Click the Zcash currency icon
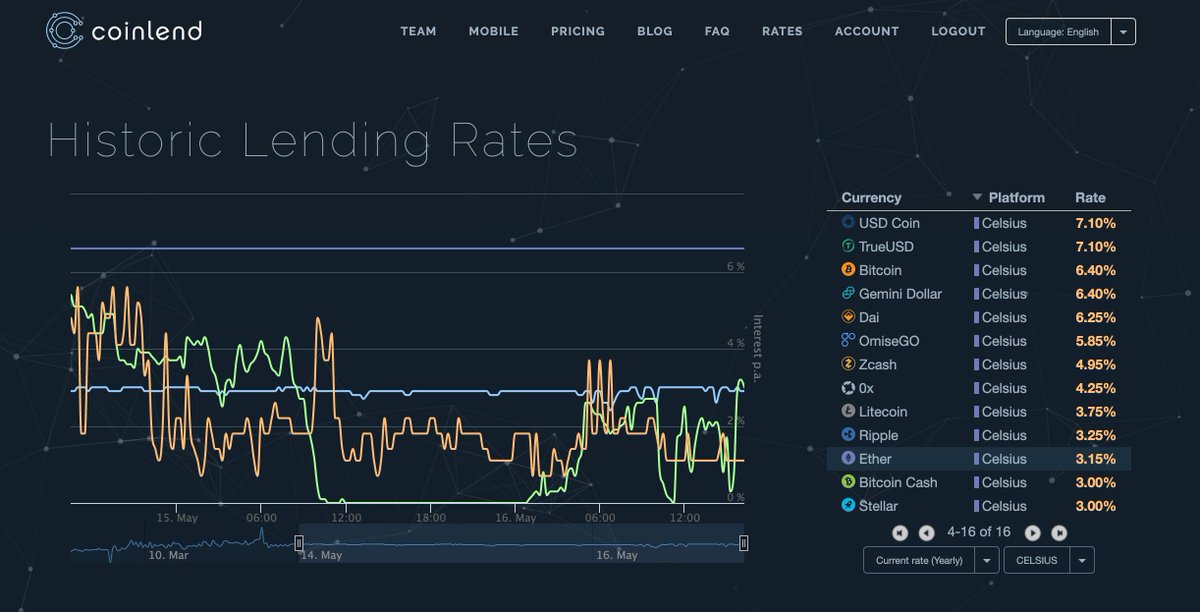 pyautogui.click(x=848, y=365)
